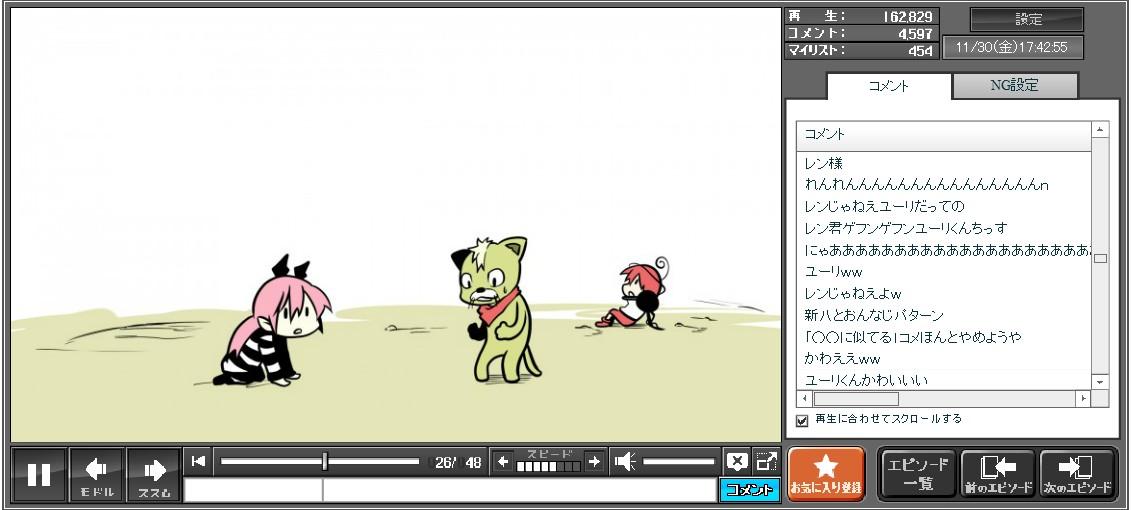1131x510 pixels.
Task: Go to the previous episode
Action: pos(997,474)
